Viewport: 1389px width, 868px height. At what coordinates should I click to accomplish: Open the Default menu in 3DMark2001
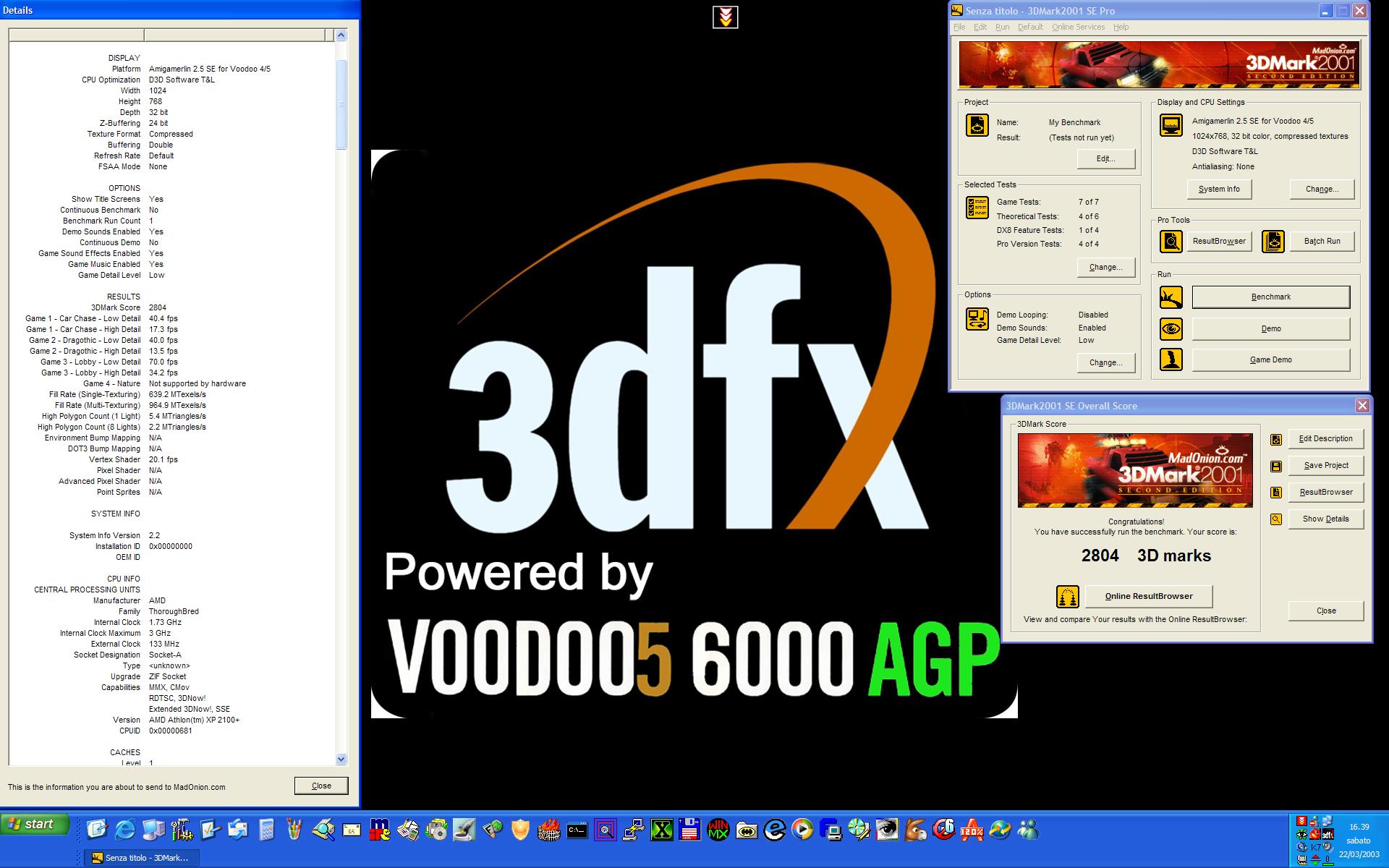click(1030, 27)
